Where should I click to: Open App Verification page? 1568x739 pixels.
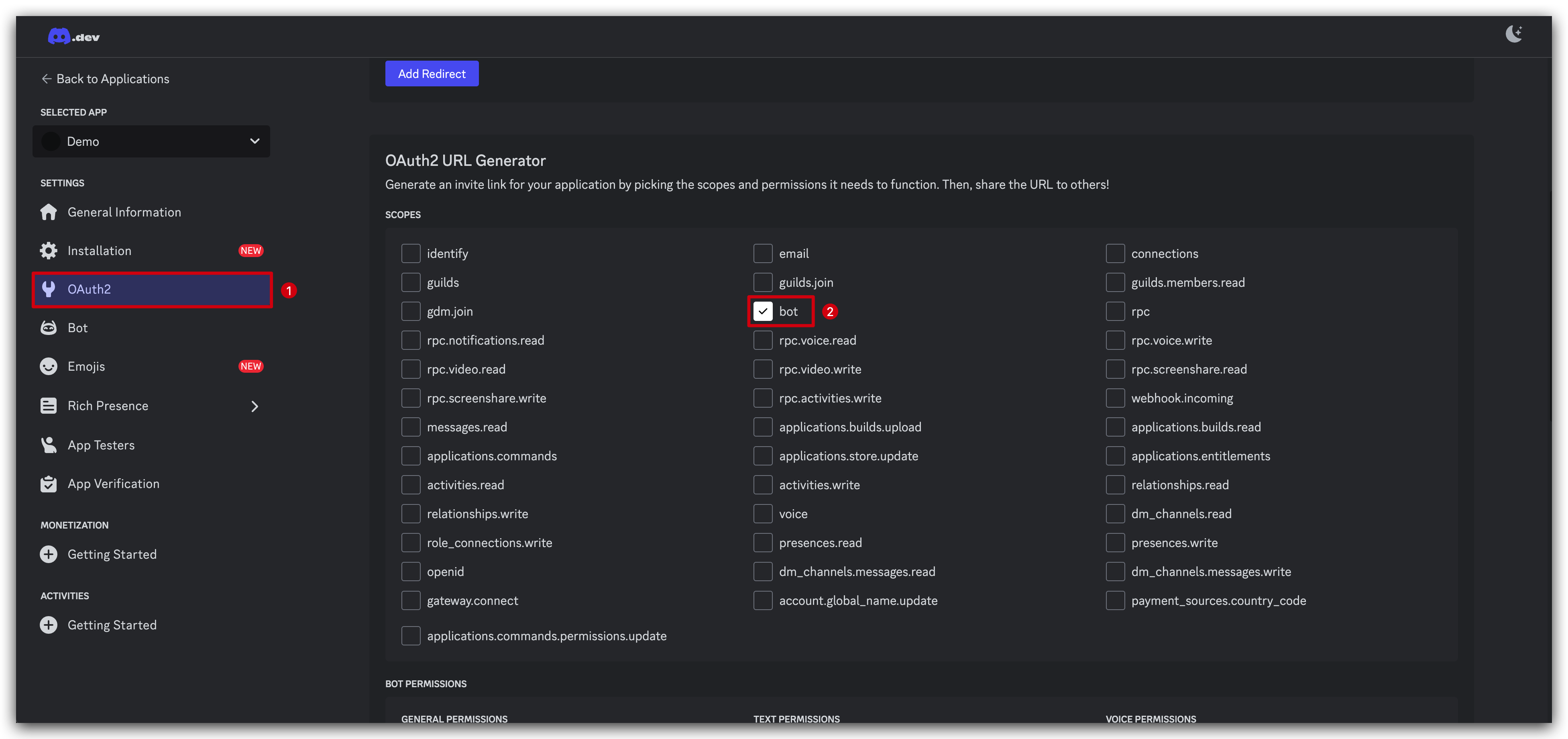(x=151, y=484)
